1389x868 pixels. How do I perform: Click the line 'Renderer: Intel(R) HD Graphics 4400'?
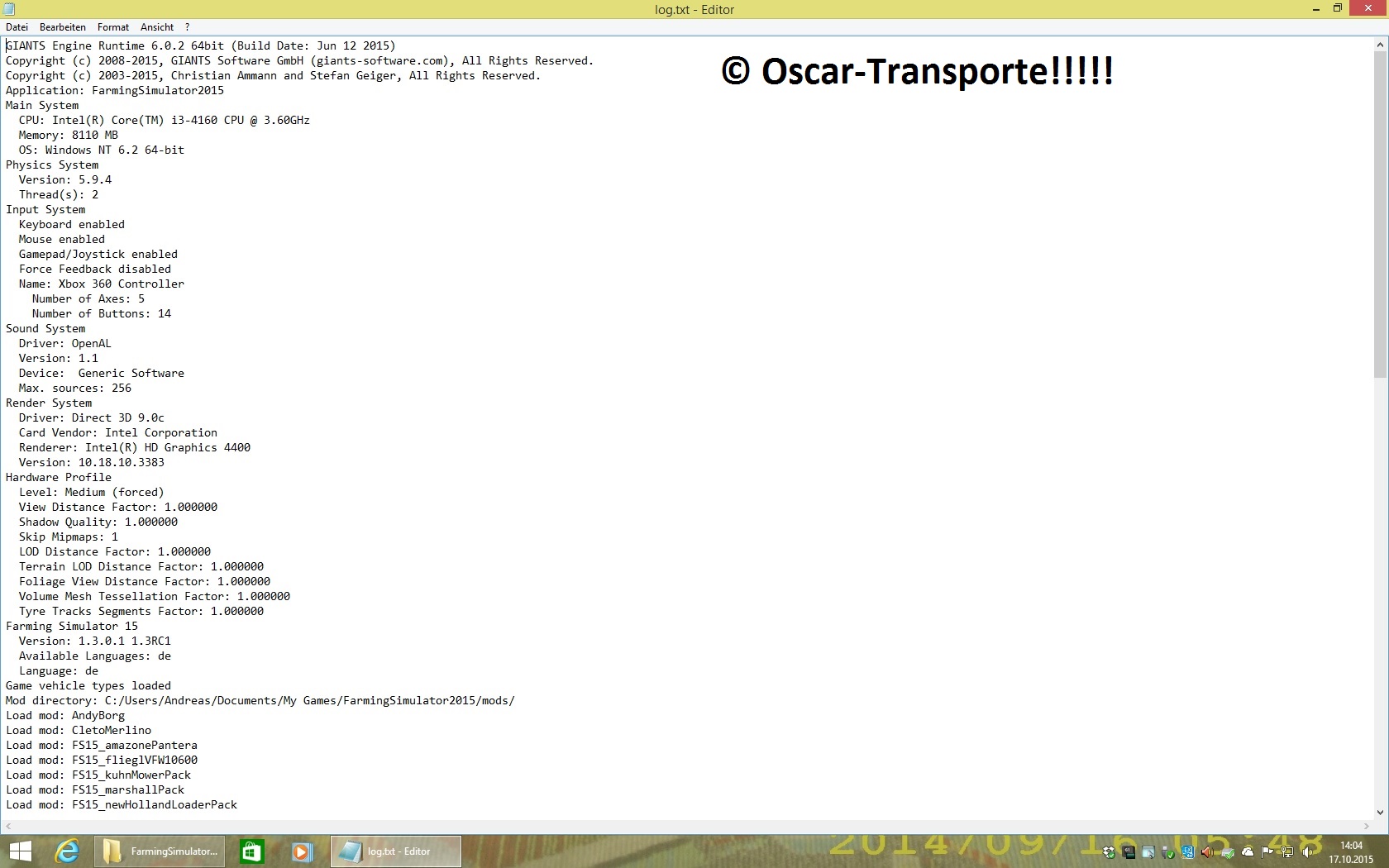point(135,448)
